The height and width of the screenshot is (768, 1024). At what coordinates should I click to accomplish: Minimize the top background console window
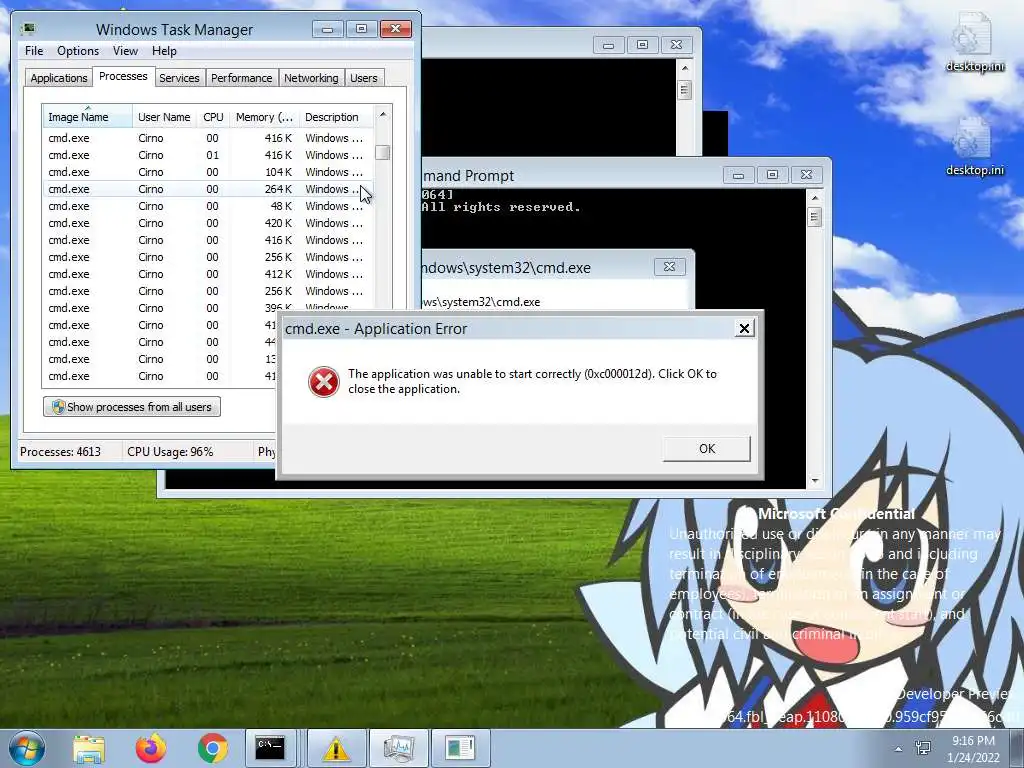[x=609, y=45]
